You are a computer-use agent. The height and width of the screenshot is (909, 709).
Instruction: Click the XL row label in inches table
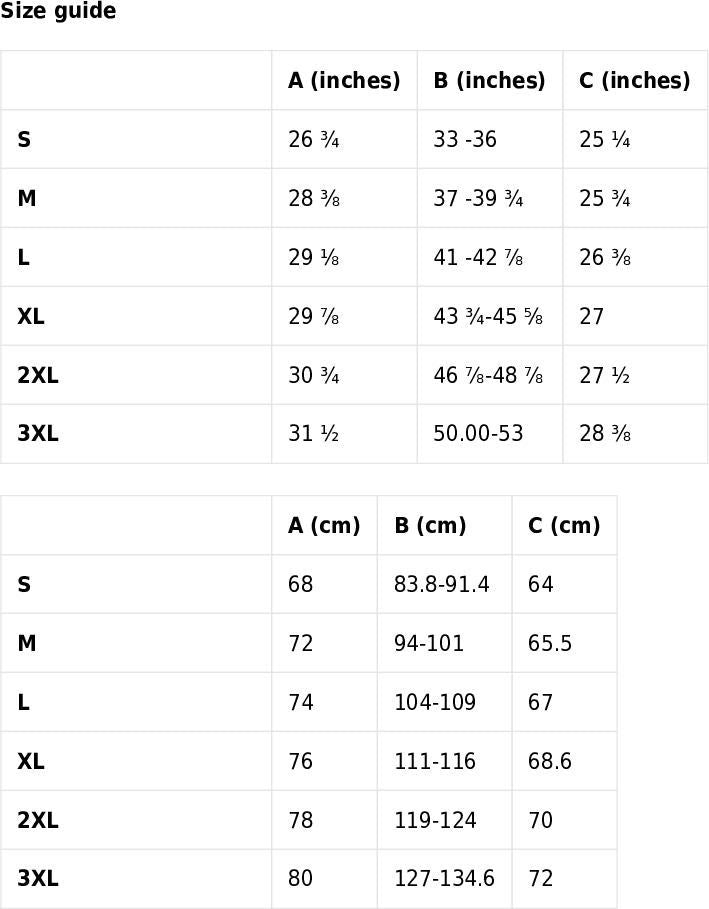(x=31, y=317)
